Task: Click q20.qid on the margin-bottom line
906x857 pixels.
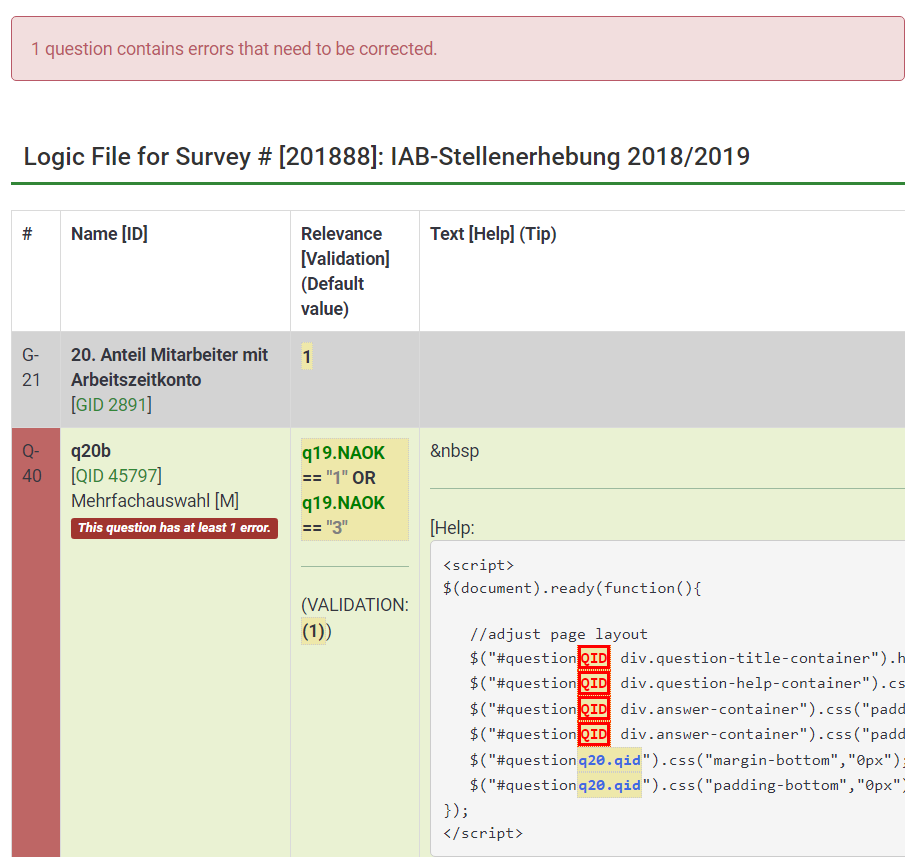Action: 609,760
